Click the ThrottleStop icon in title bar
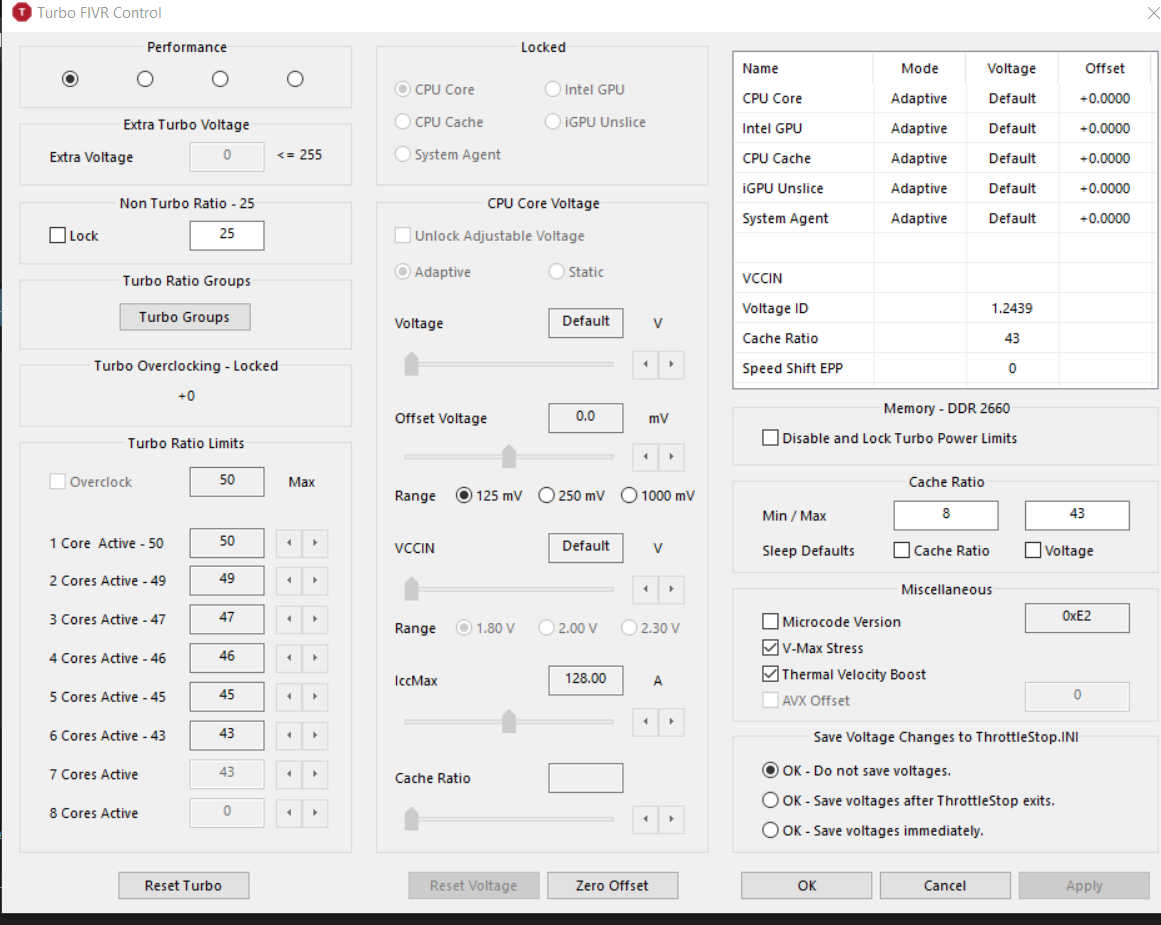Viewport: 1161px width, 925px height. 21,12
